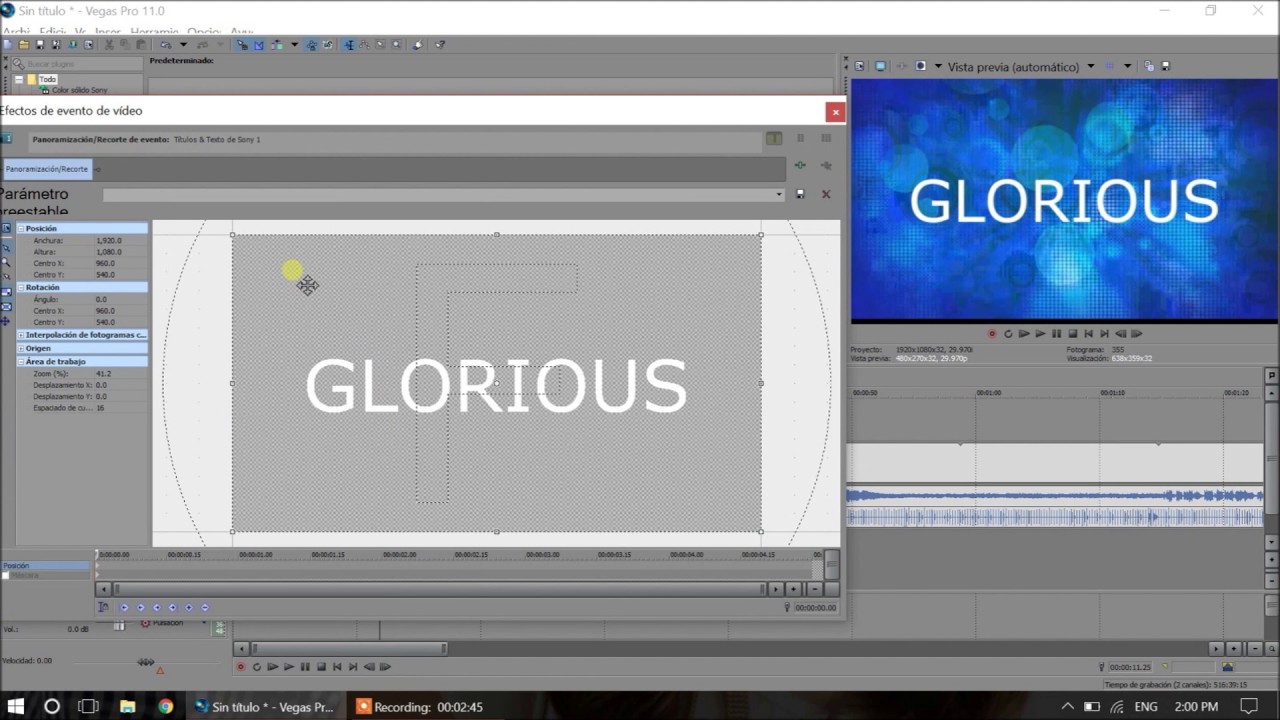Close the Efectos de evento de vídeo dialog
Image resolution: width=1280 pixels, height=720 pixels.
834,112
